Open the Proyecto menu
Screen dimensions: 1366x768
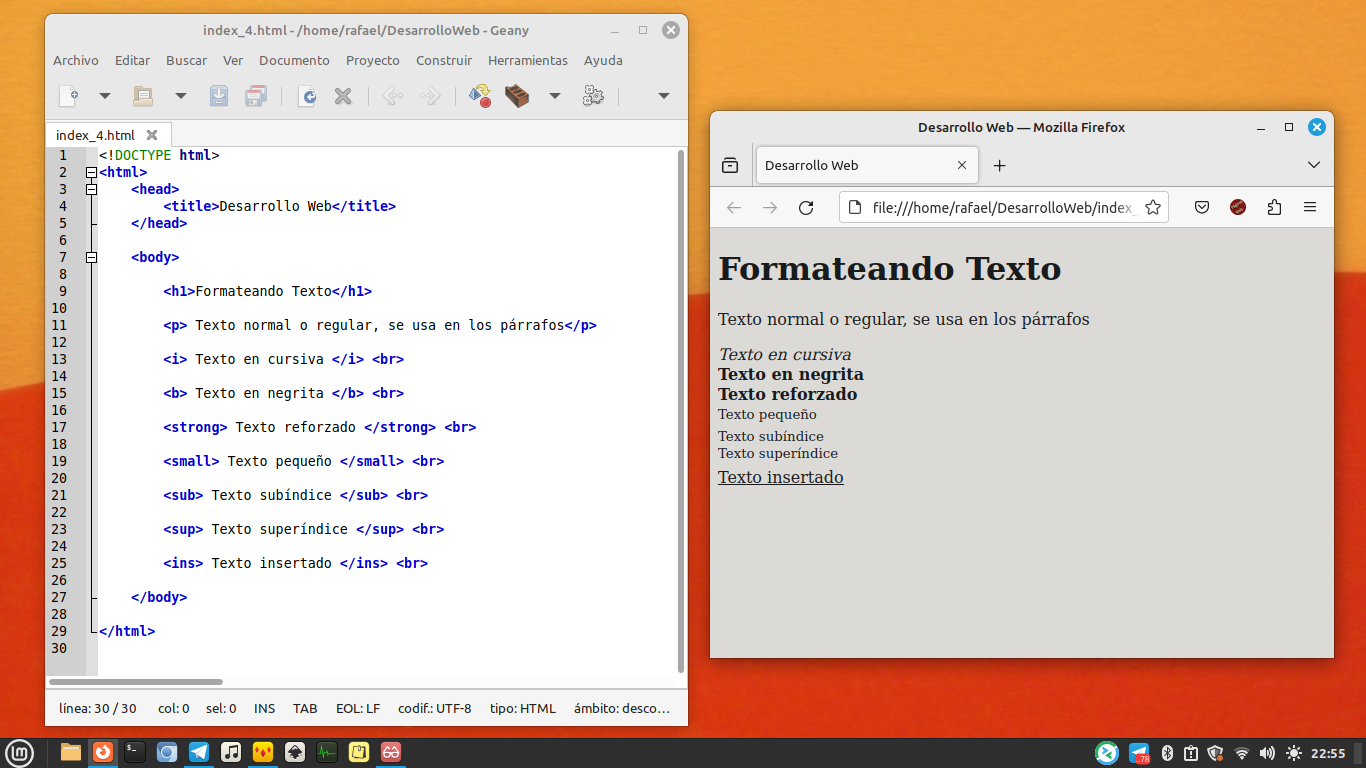373,60
